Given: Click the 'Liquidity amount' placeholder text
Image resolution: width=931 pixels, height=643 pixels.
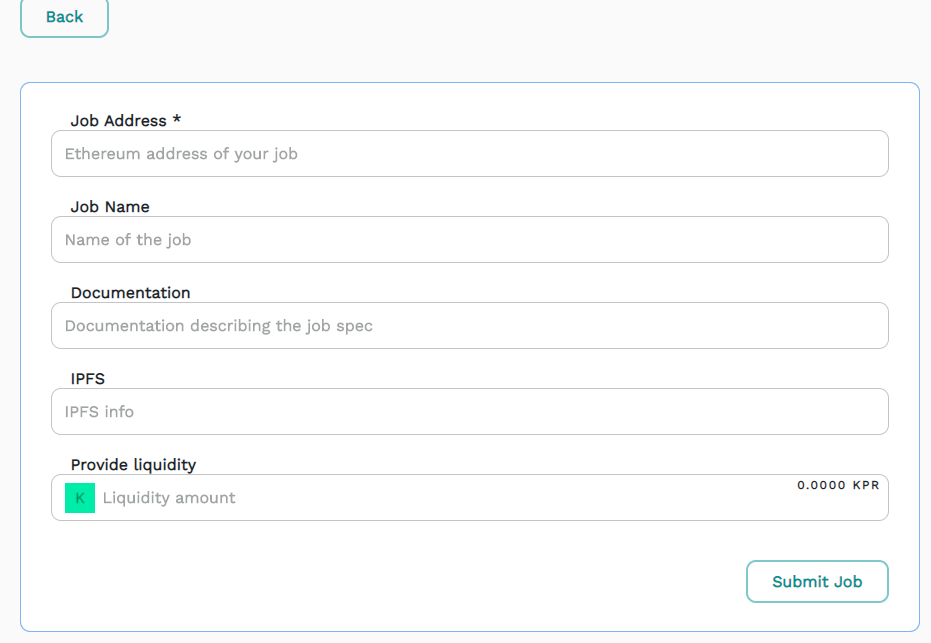Looking at the screenshot, I should coord(169,498).
